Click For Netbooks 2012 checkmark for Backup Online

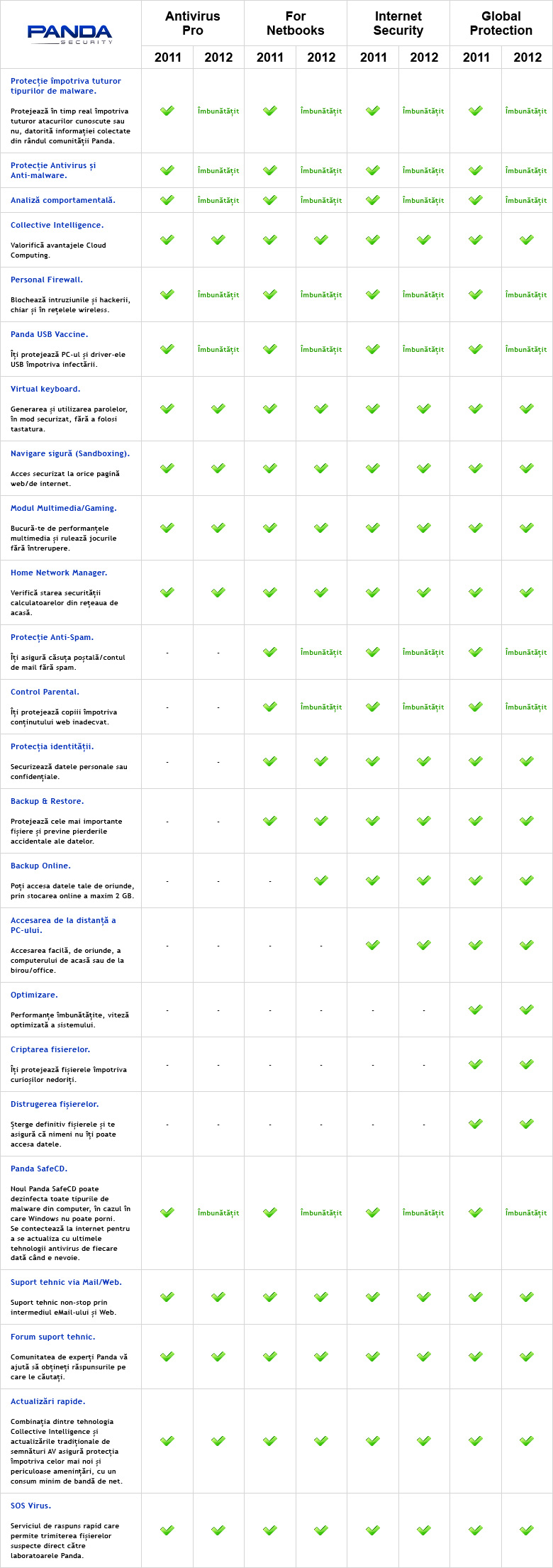coord(321,880)
